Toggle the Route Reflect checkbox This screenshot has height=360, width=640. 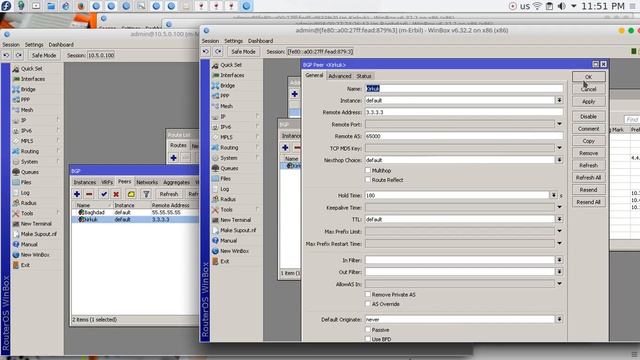pyautogui.click(x=368, y=180)
